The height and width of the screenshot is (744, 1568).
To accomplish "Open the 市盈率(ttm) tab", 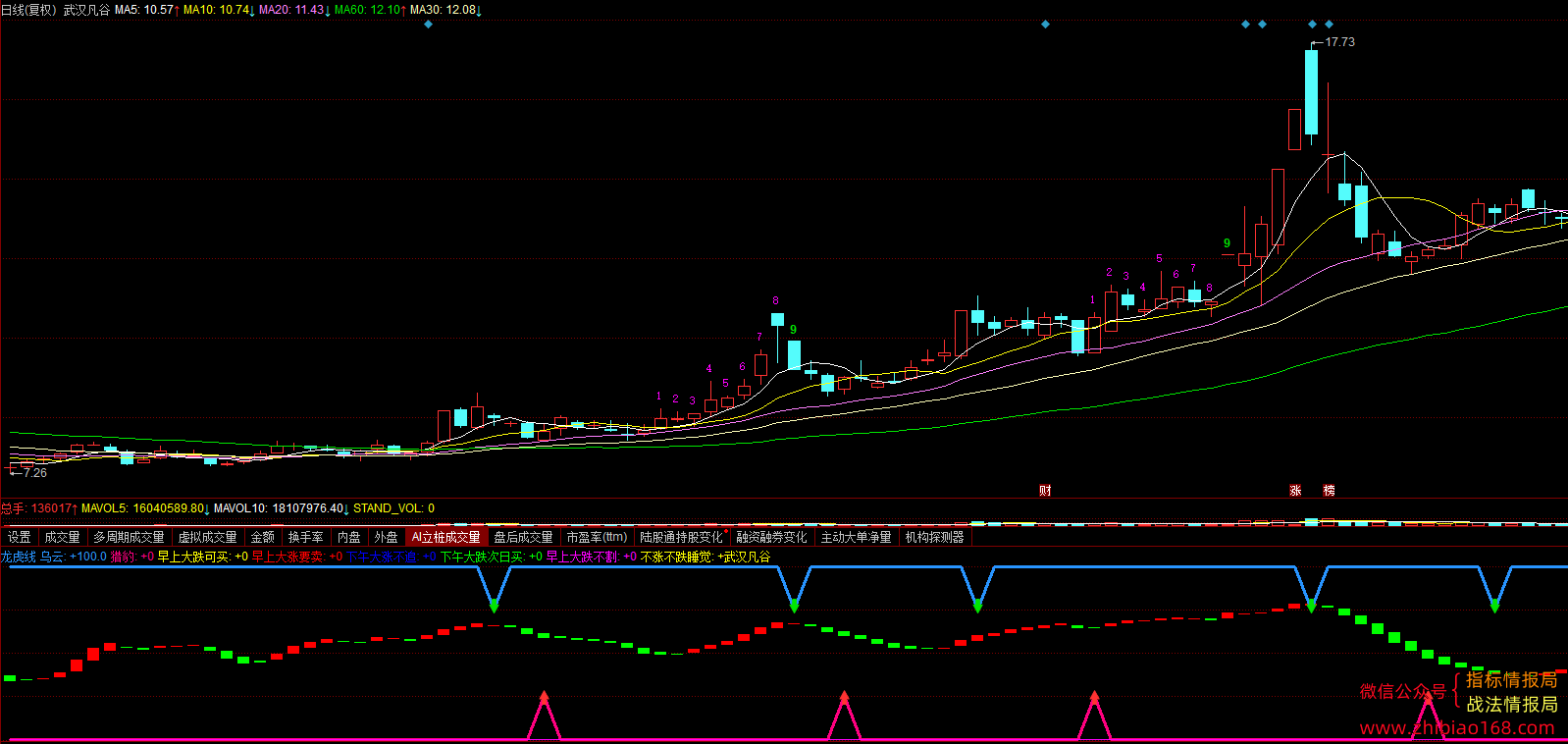I will [597, 537].
